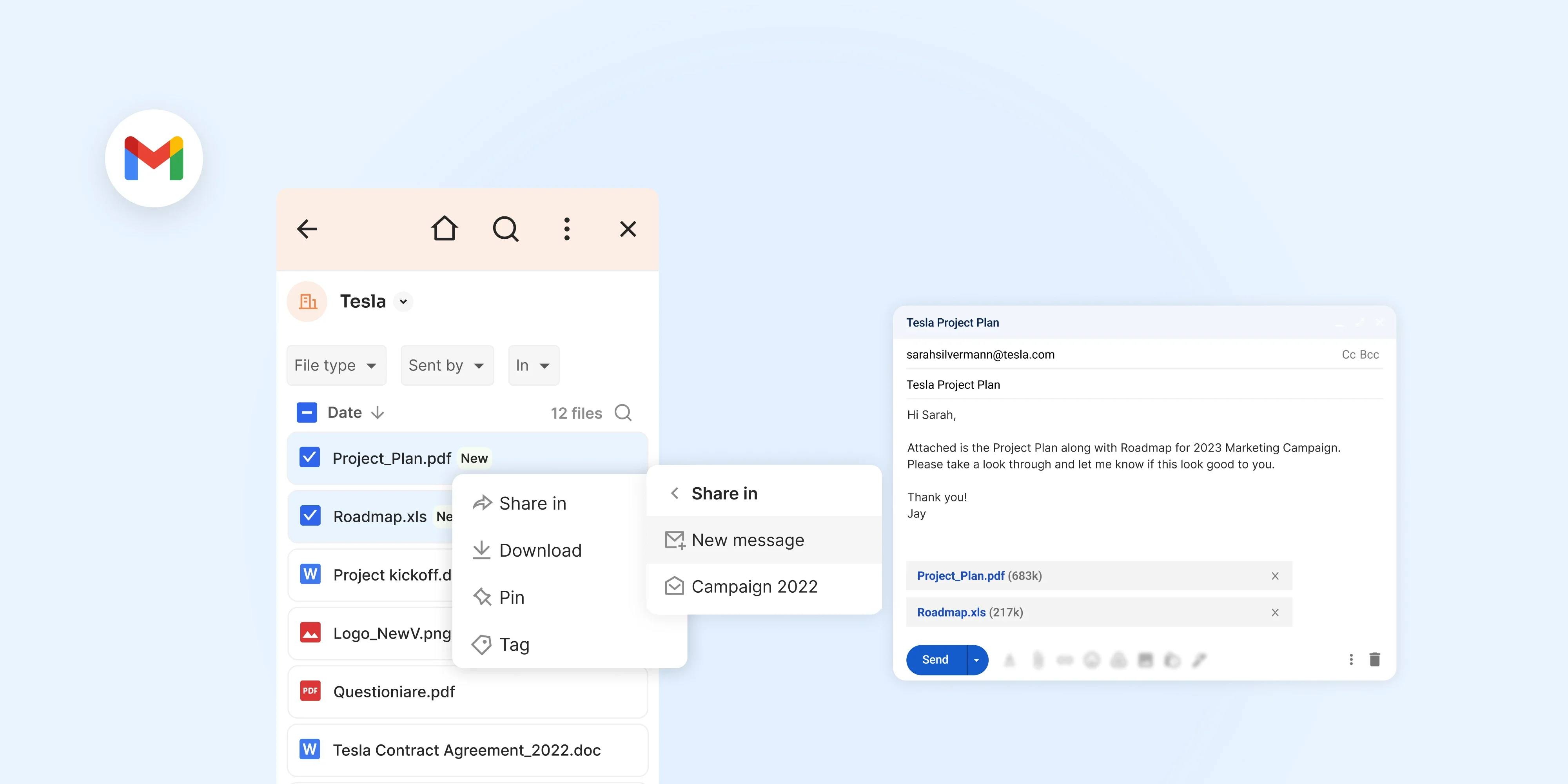
Task: Toggle the select-all checkbox beside Date
Action: click(x=307, y=413)
